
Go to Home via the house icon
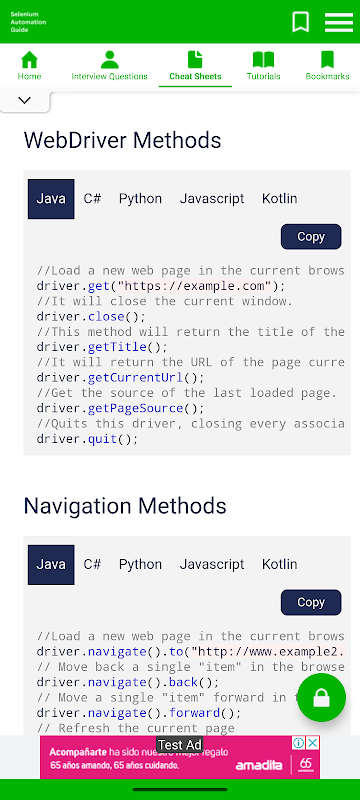point(30,60)
